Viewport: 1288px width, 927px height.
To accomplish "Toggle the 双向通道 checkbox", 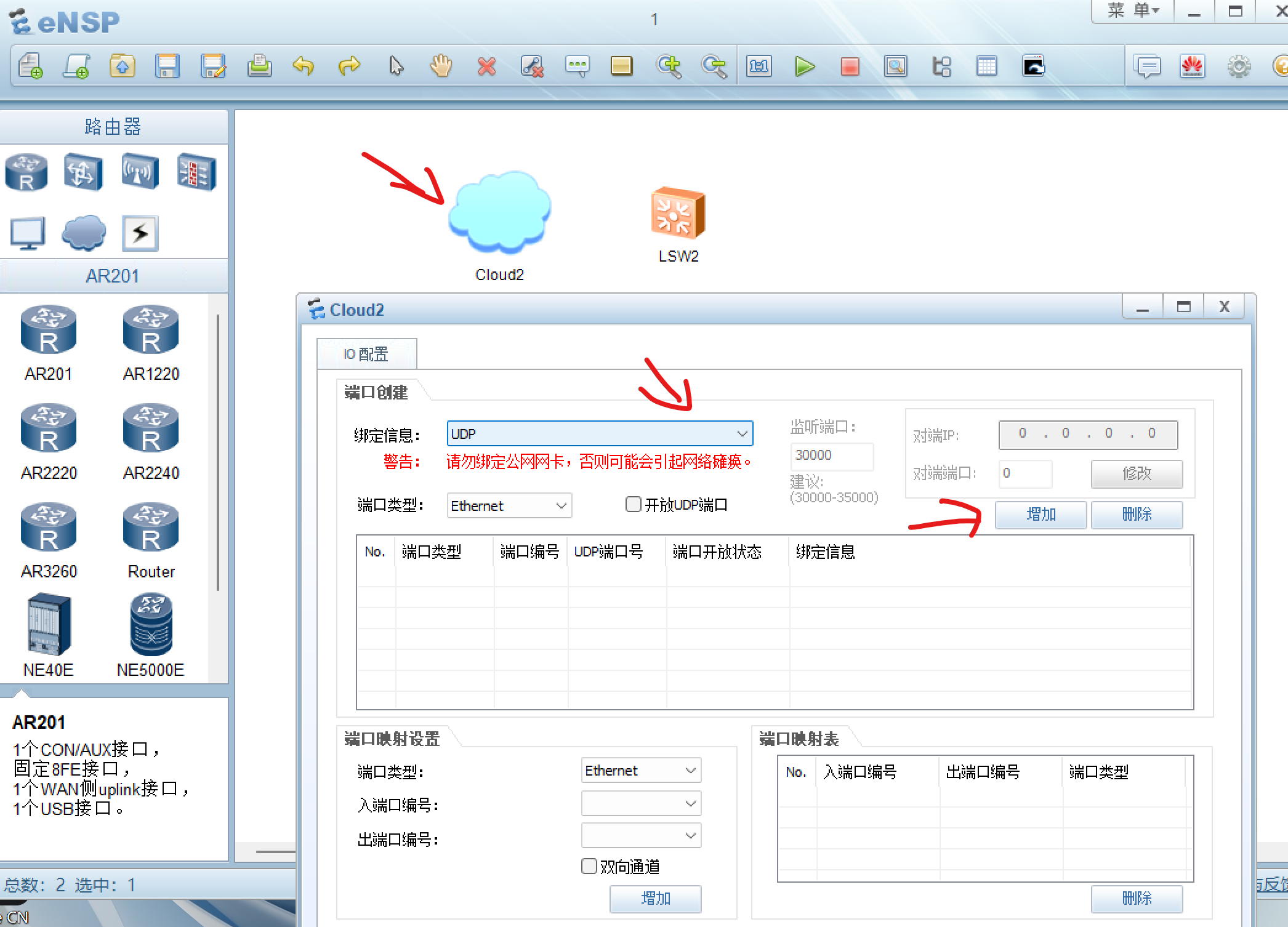I will [589, 866].
